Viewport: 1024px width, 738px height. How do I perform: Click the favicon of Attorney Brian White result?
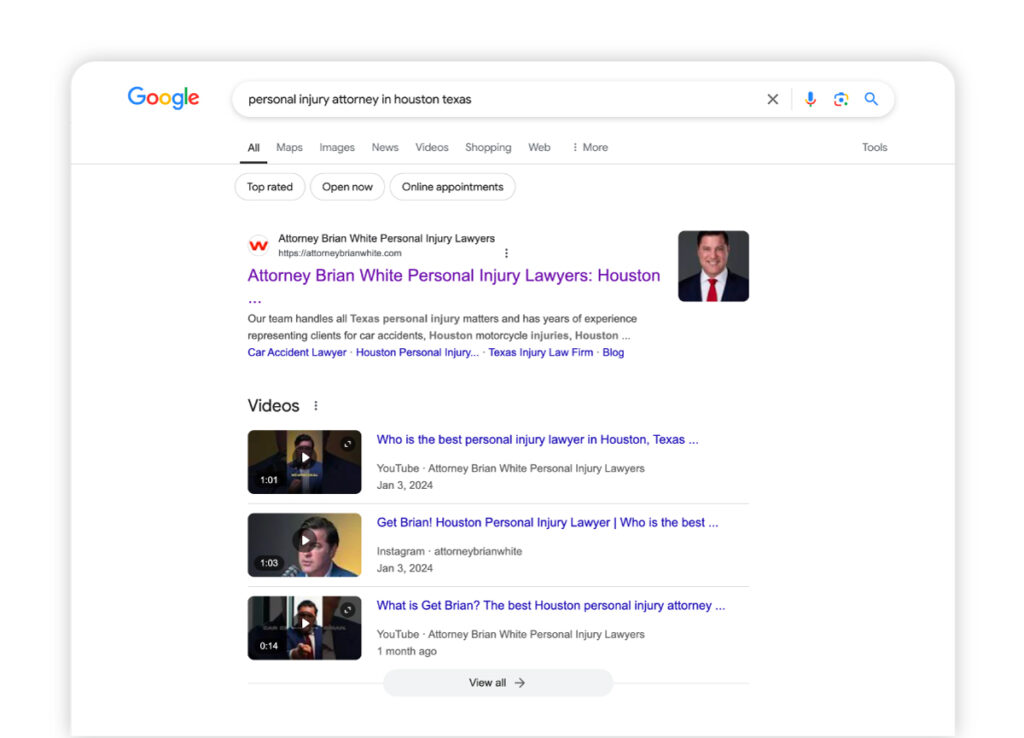coord(258,245)
